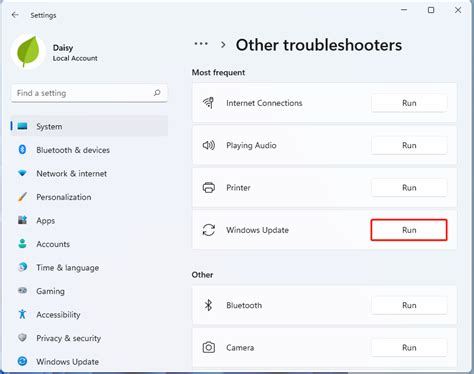The image size is (474, 374).
Task: Select the System monitor icon
Action: coord(22,126)
